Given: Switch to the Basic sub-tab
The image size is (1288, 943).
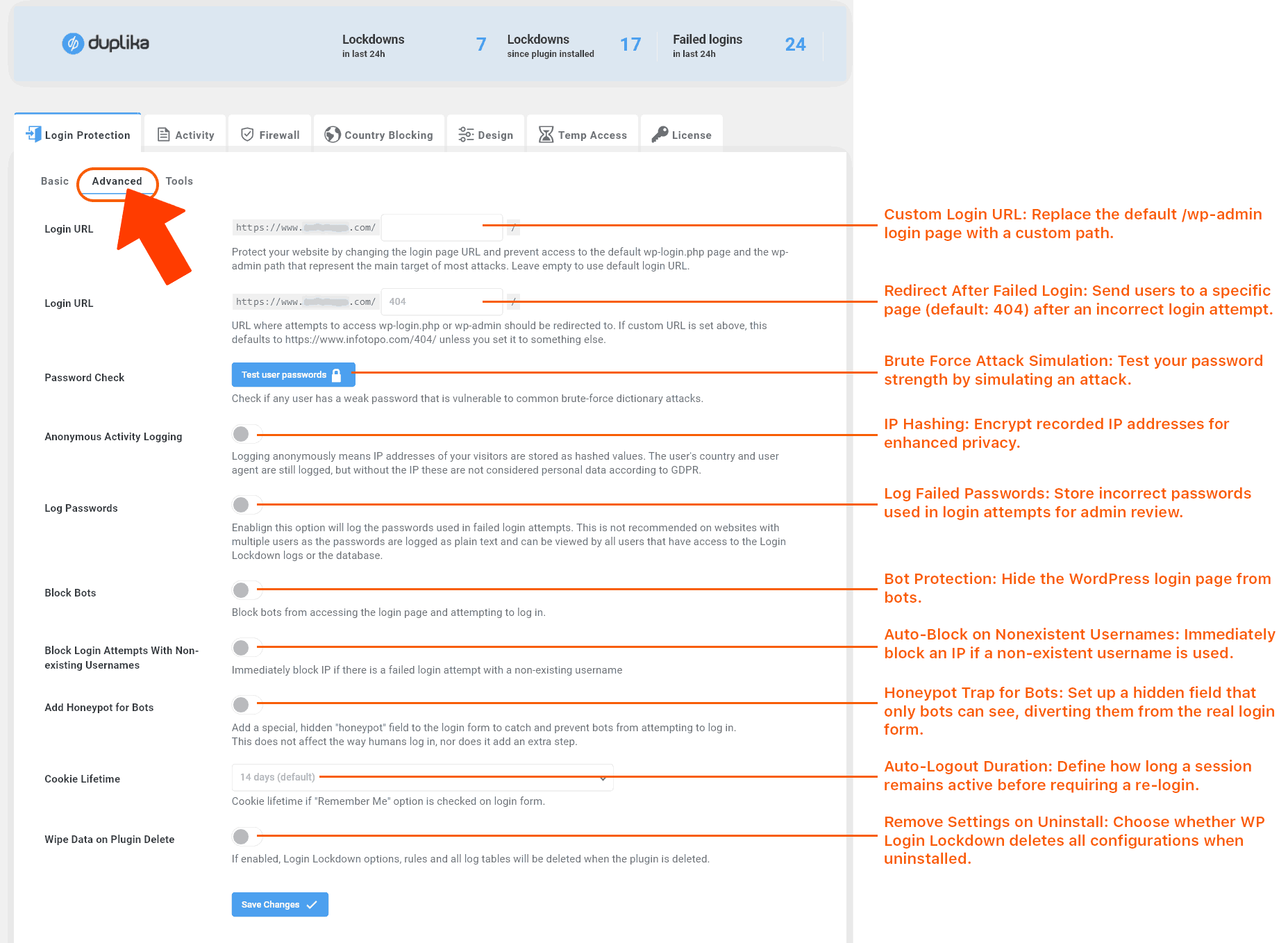Looking at the screenshot, I should 54,181.
